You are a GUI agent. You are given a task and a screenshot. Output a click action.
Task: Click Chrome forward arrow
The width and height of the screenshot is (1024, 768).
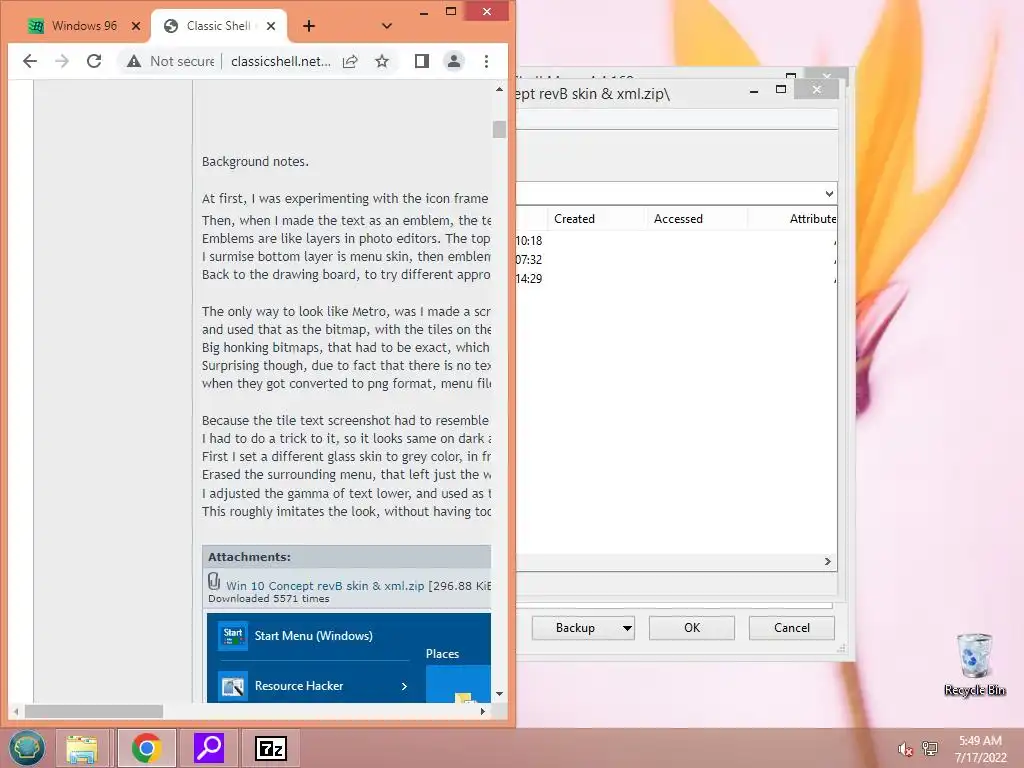tap(62, 61)
